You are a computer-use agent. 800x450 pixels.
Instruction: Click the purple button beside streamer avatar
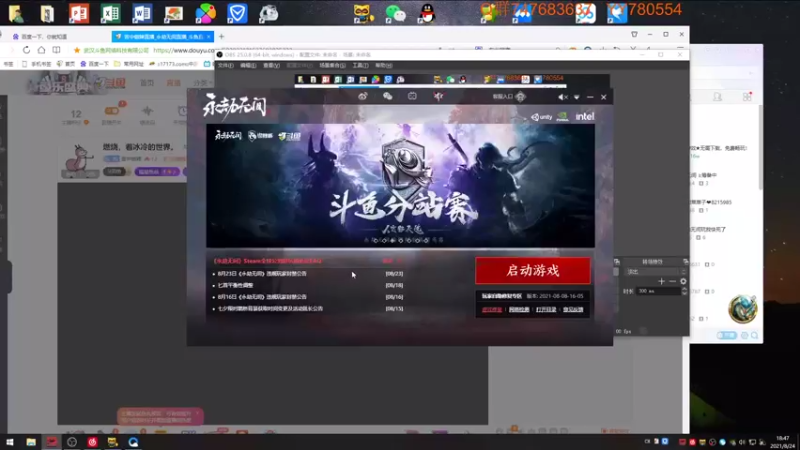(x=157, y=172)
